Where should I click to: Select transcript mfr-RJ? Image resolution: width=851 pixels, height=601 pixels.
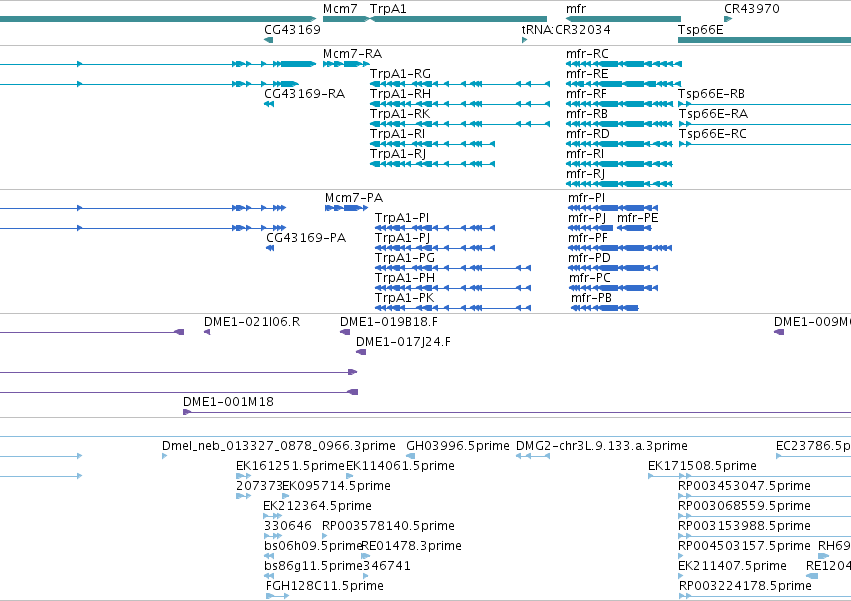click(x=619, y=184)
